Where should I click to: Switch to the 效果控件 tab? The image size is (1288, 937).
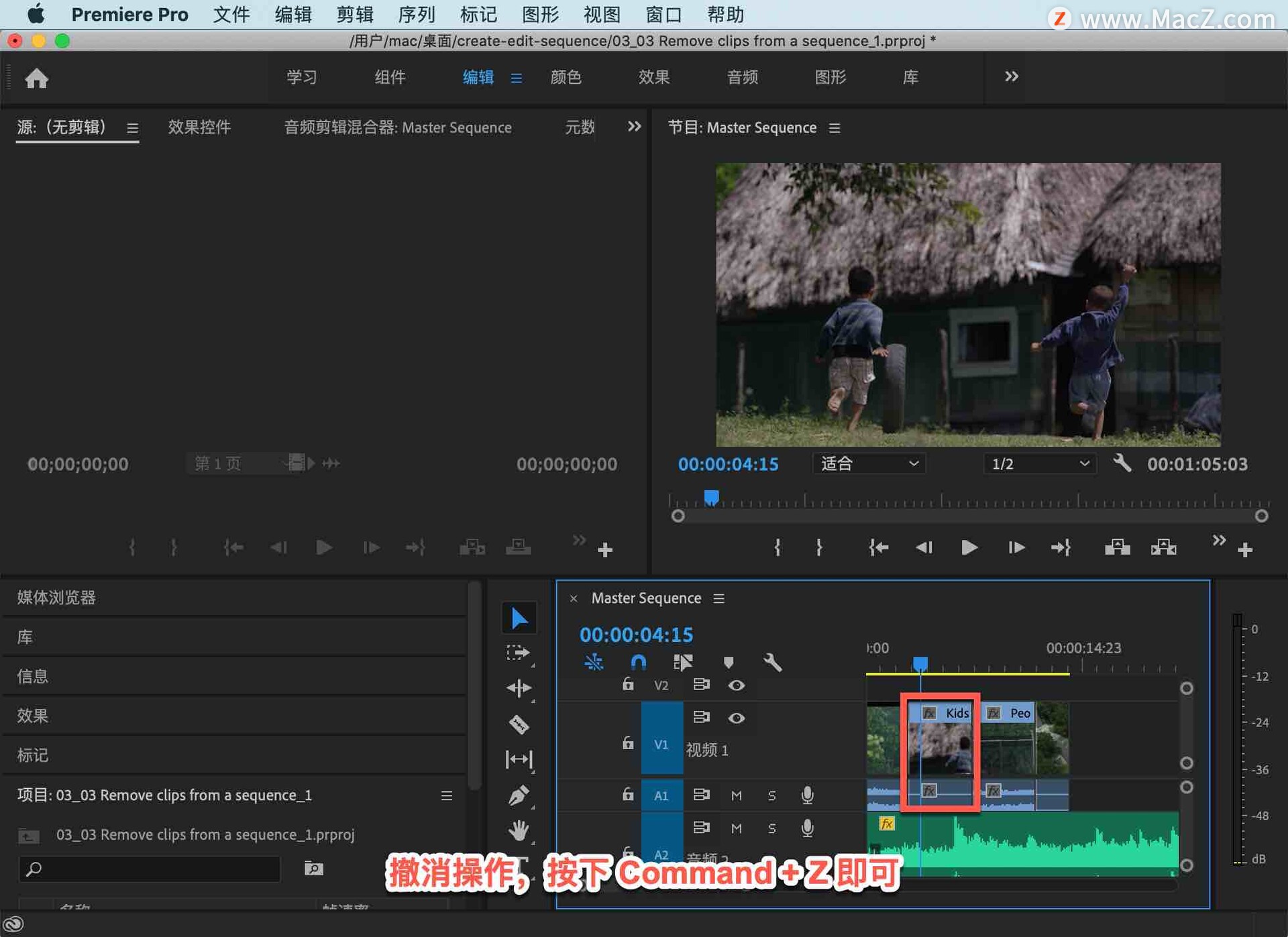(199, 127)
